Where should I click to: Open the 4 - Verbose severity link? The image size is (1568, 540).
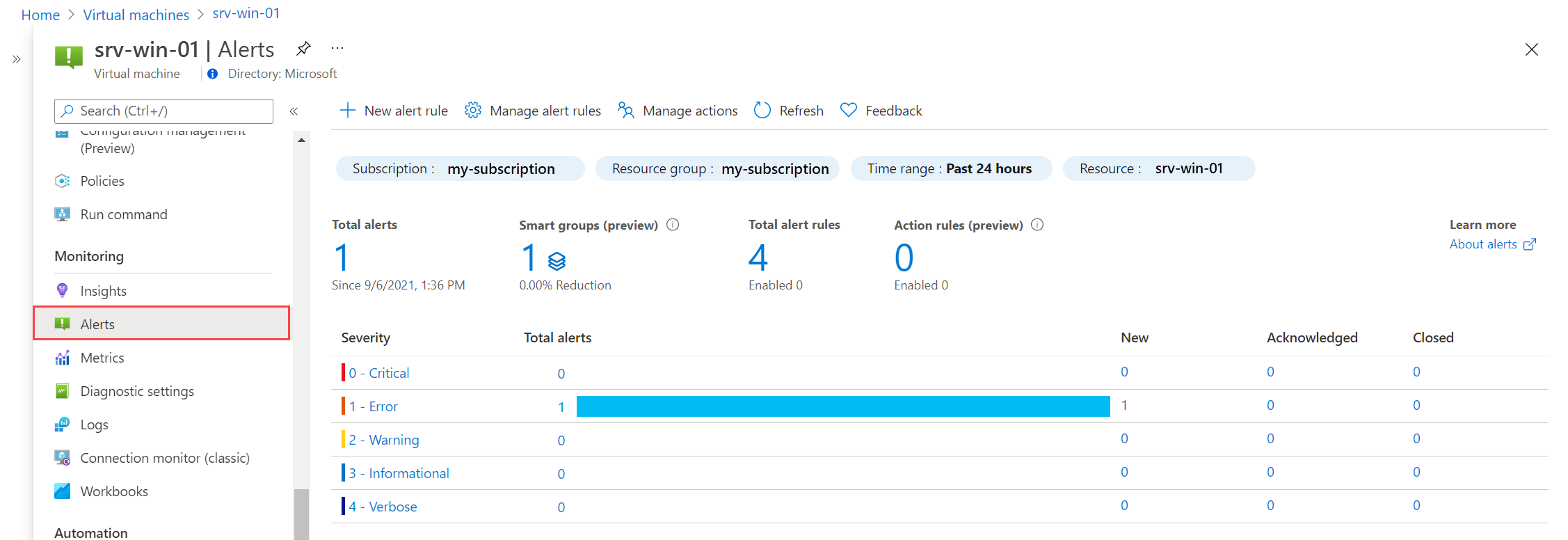tap(383, 507)
